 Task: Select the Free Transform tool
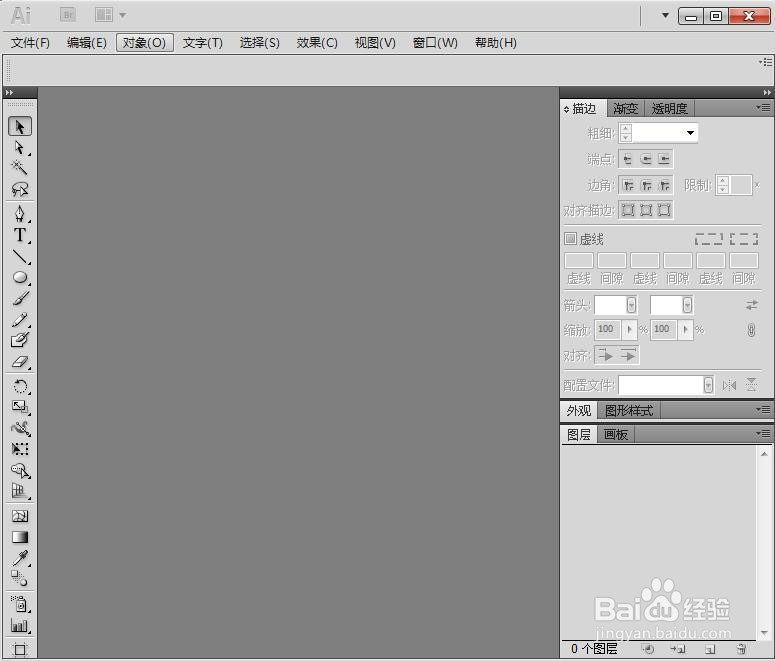pos(20,449)
